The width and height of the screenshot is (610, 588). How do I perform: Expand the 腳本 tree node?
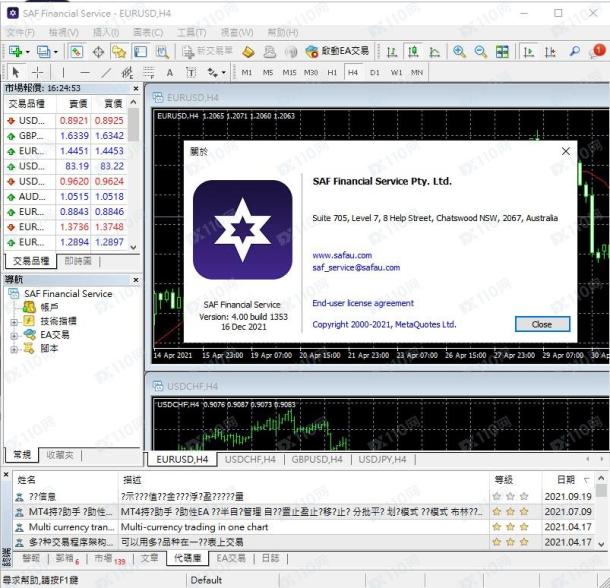point(14,349)
